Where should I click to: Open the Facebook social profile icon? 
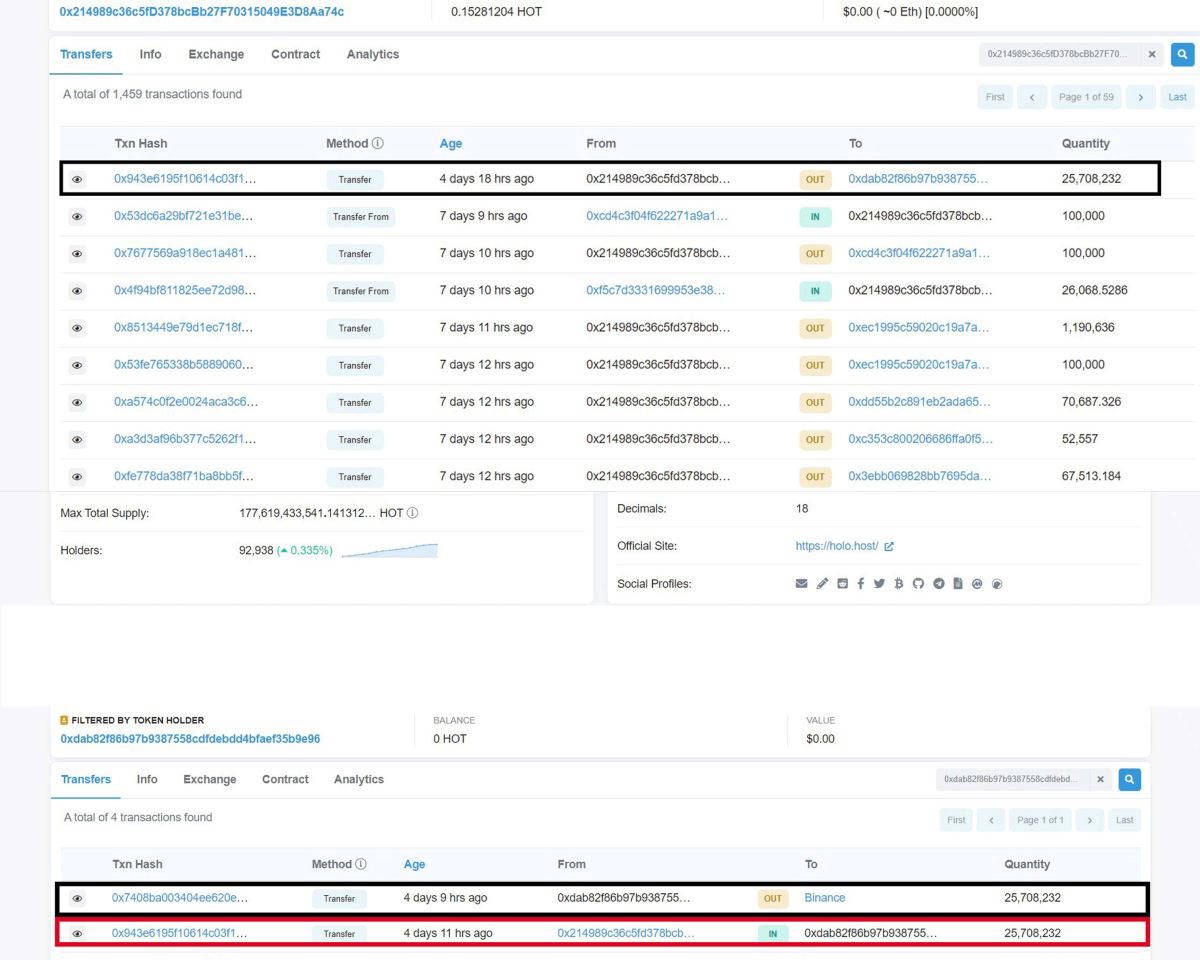[x=860, y=584]
